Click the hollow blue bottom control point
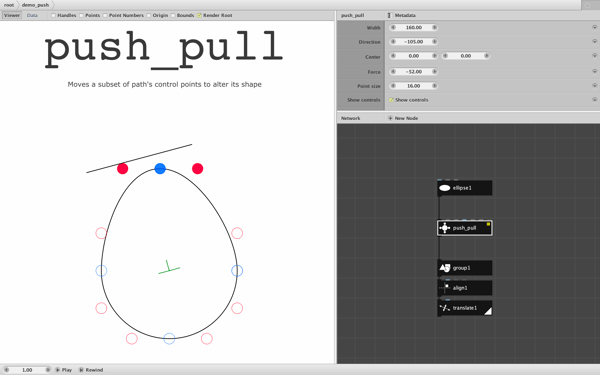Image resolution: width=600 pixels, height=375 pixels. [169, 338]
